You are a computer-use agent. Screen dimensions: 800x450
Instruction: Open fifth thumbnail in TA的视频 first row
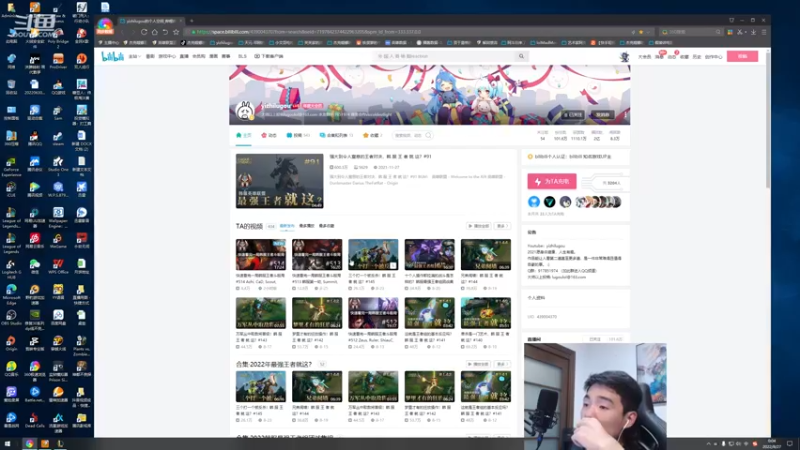(485, 255)
